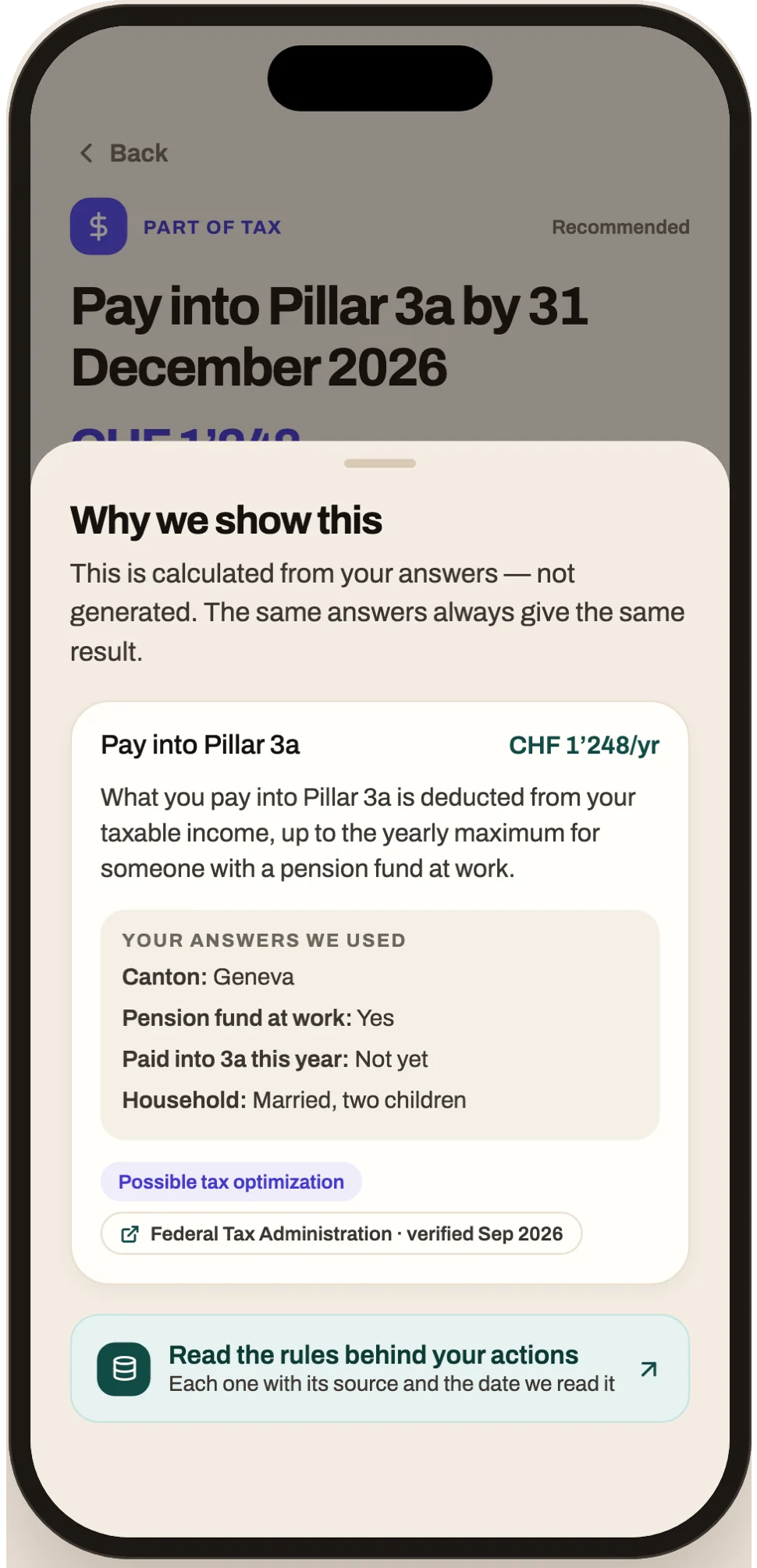Tap the purple dollar sign tax icon
This screenshot has height=1568, width=757.
(x=98, y=226)
